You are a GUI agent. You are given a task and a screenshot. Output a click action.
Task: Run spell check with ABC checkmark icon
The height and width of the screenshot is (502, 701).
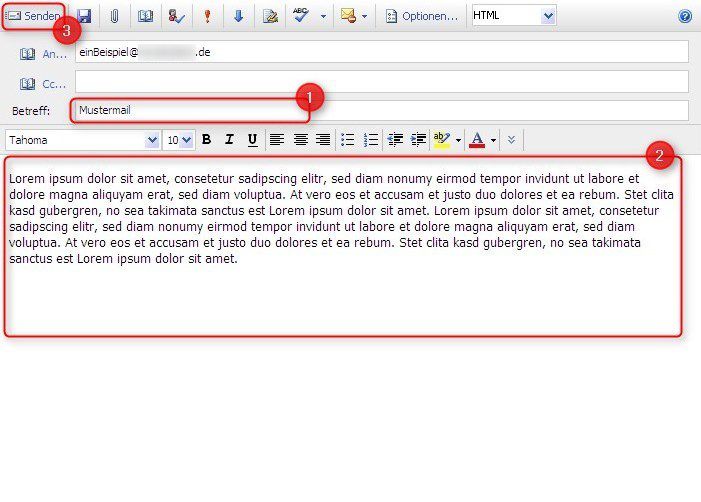[x=301, y=15]
